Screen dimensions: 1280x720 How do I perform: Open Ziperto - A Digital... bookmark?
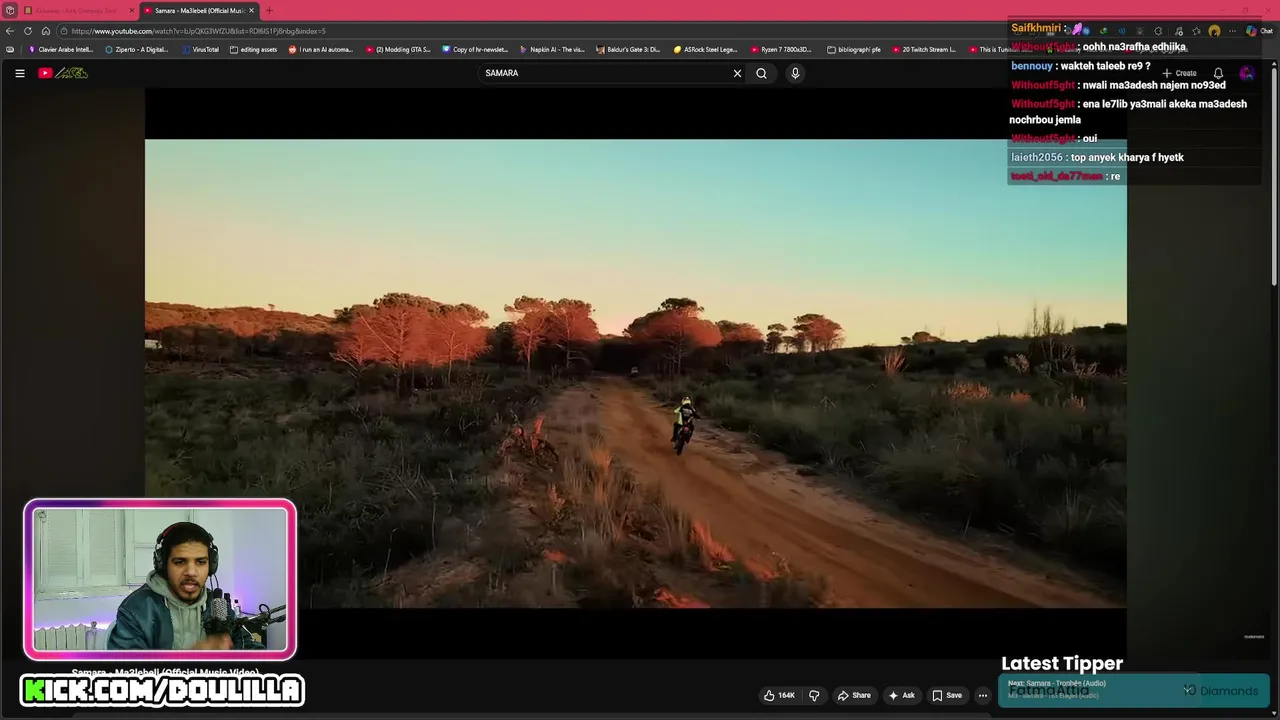click(137, 49)
